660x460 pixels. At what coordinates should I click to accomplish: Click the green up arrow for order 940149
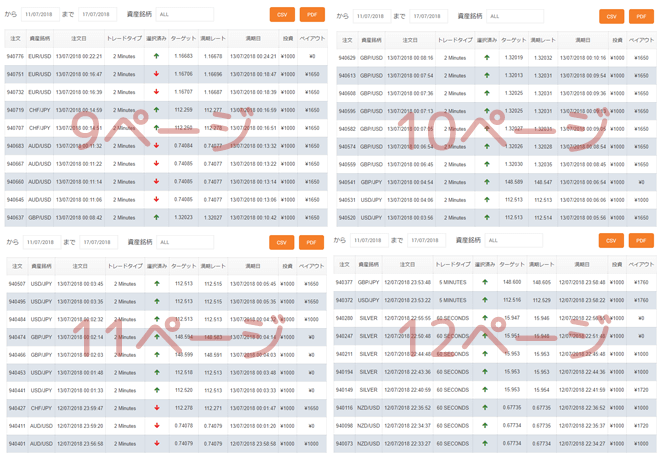point(485,390)
